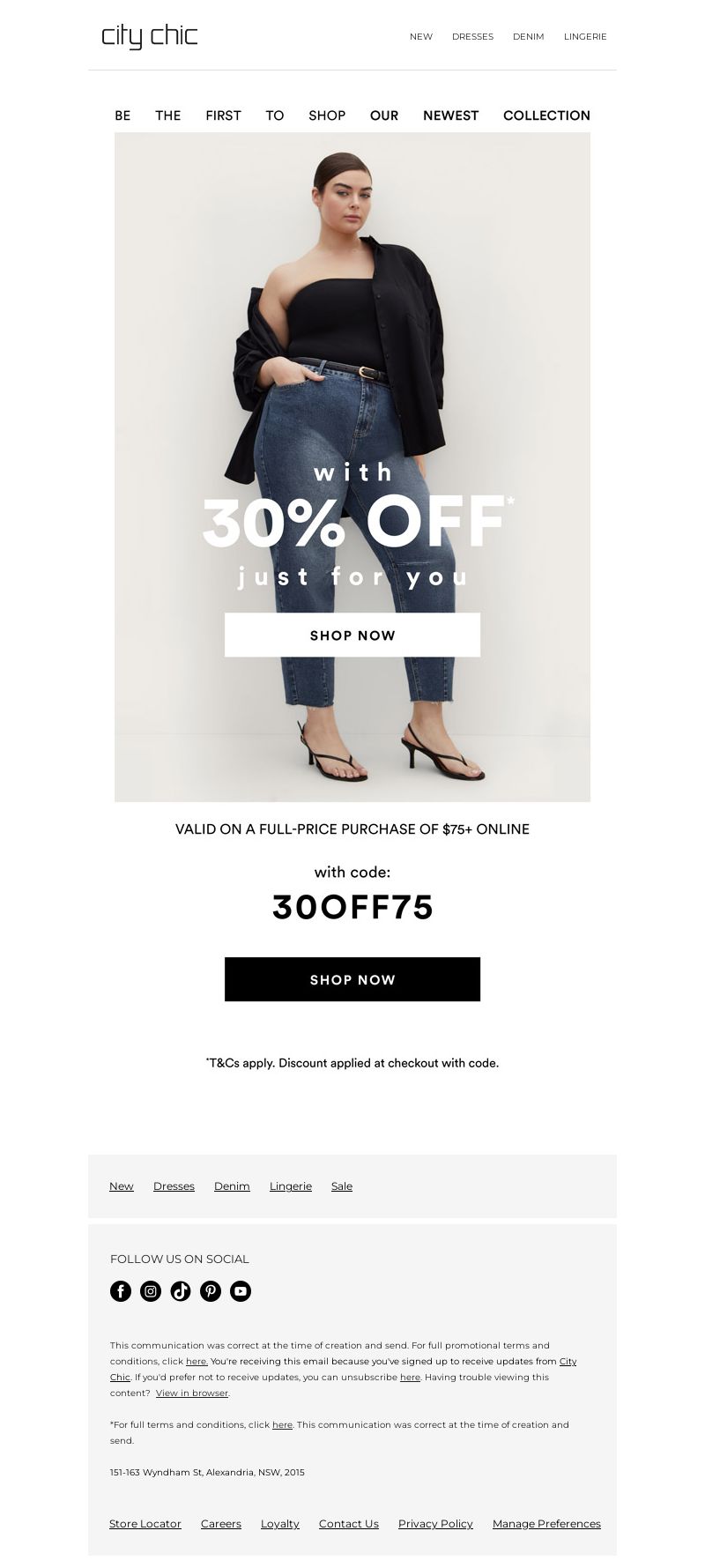Select NEW in the top navigation
Image resolution: width=705 pixels, height=1568 pixels.
(x=421, y=37)
